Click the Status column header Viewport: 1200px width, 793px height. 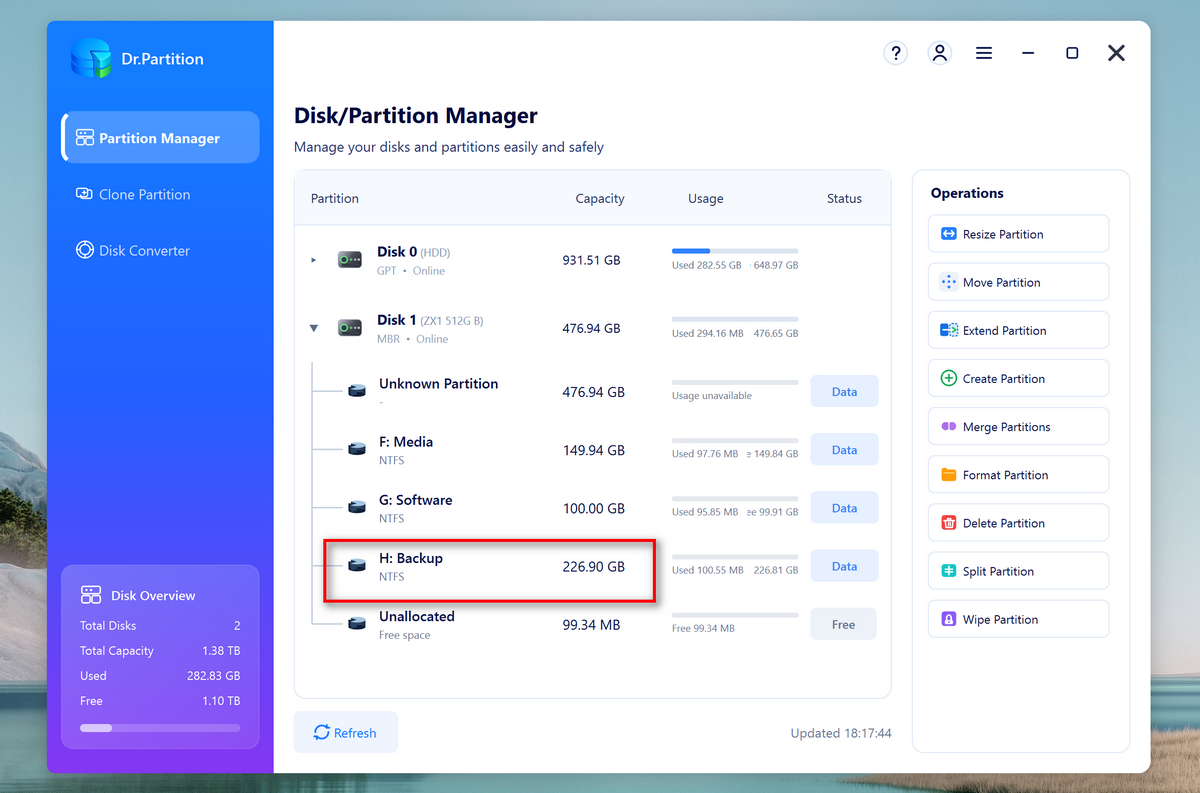[x=844, y=198]
